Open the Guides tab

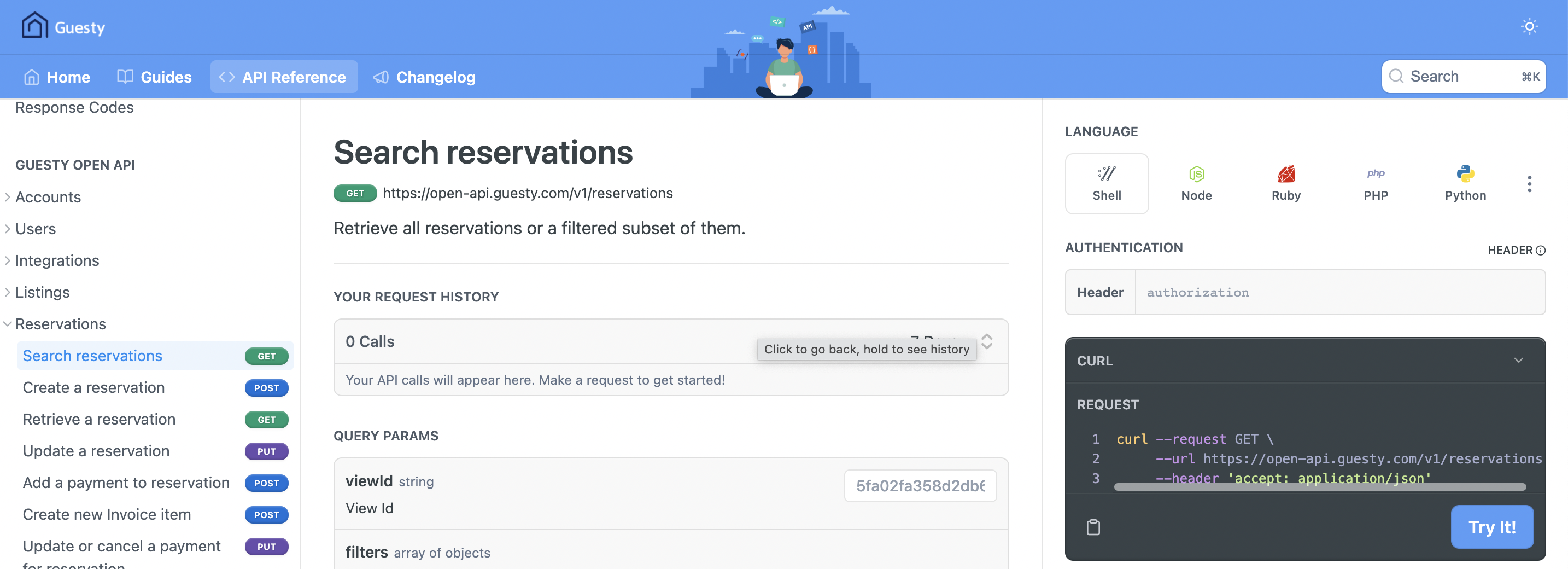coord(154,77)
